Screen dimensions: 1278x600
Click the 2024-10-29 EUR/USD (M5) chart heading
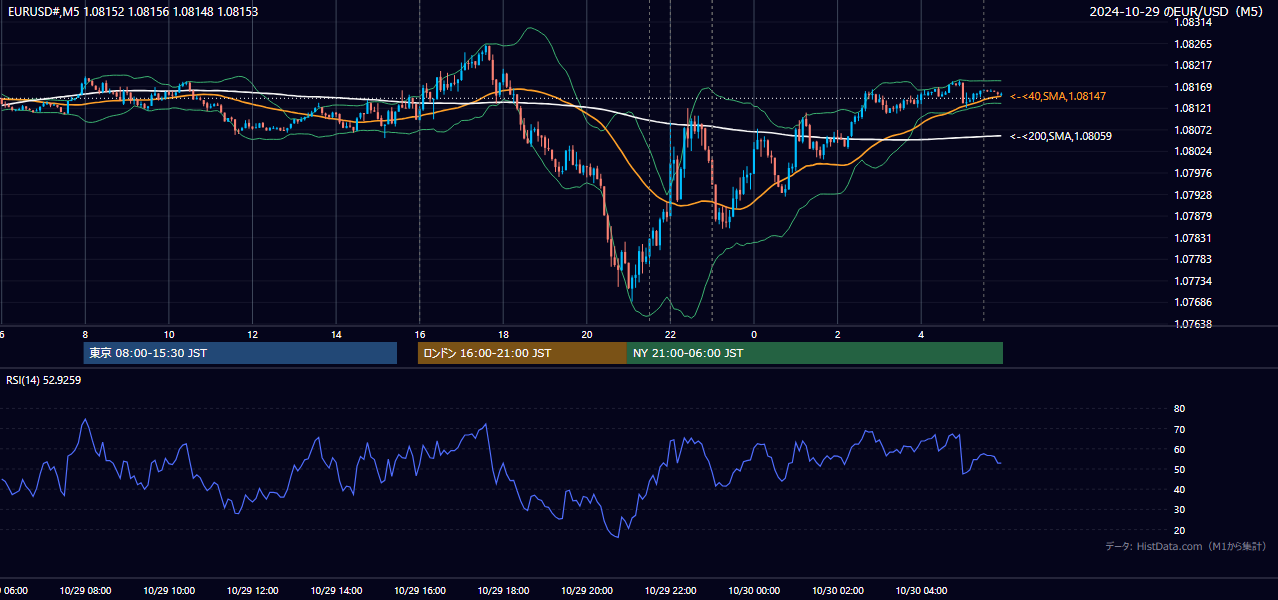tap(1177, 12)
